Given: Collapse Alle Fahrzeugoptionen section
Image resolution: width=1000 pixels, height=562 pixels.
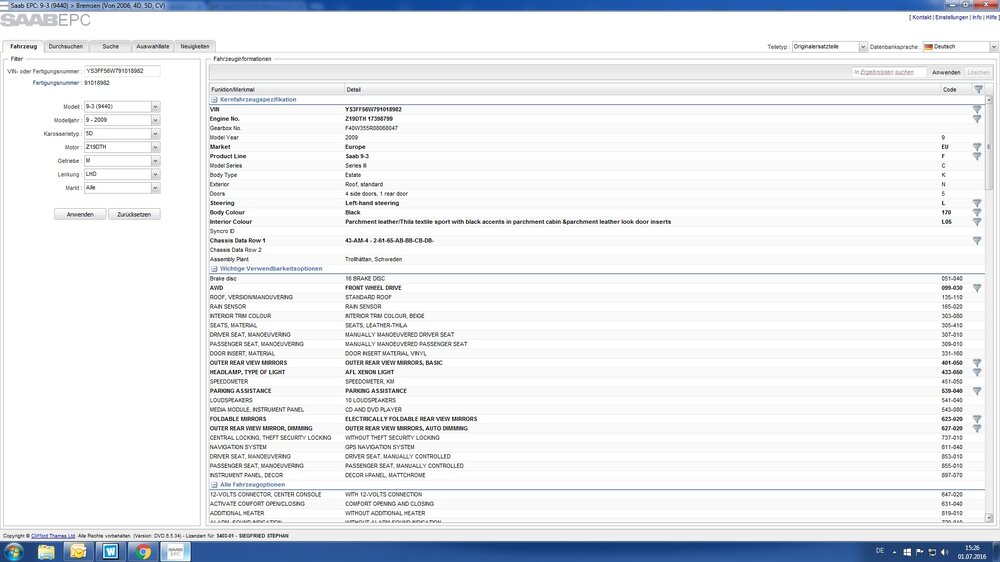Looking at the screenshot, I should (214, 485).
